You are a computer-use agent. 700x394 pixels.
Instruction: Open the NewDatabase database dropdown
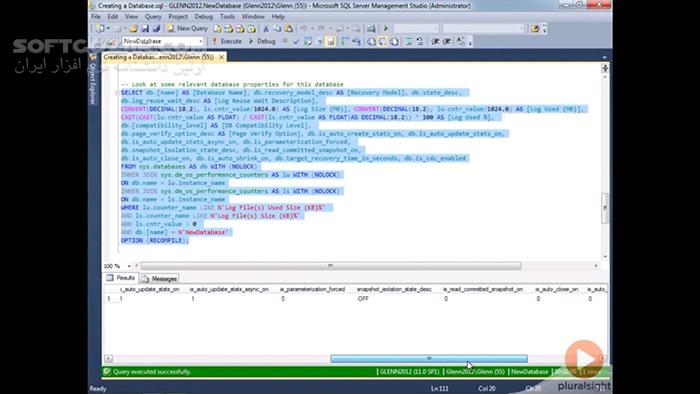pos(201,41)
